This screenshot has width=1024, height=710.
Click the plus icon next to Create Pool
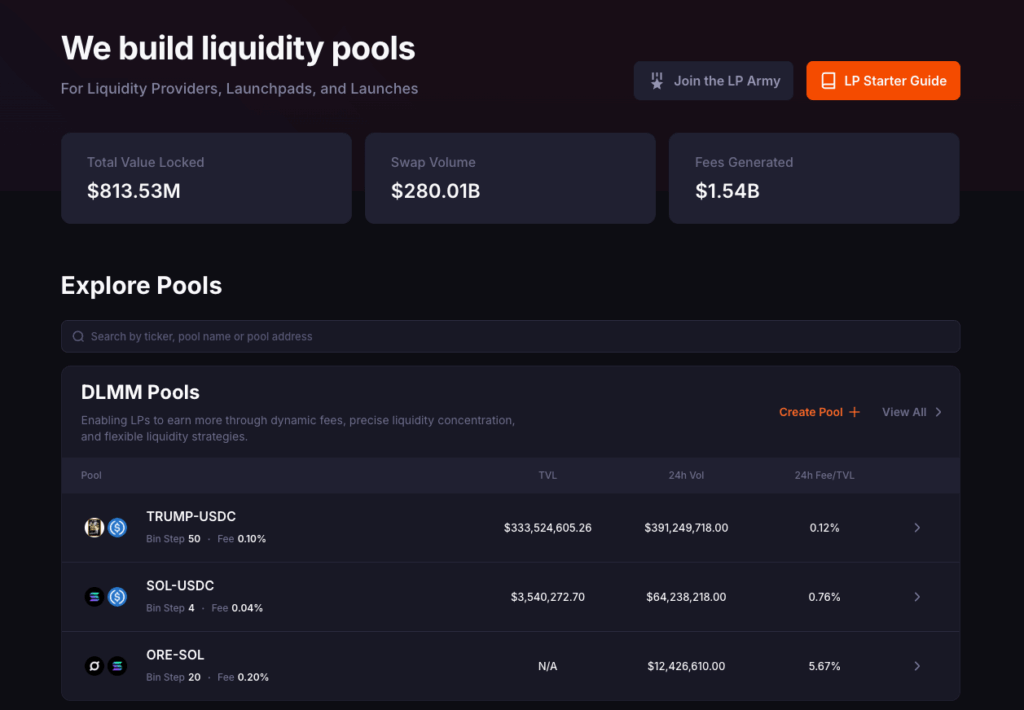tap(854, 412)
